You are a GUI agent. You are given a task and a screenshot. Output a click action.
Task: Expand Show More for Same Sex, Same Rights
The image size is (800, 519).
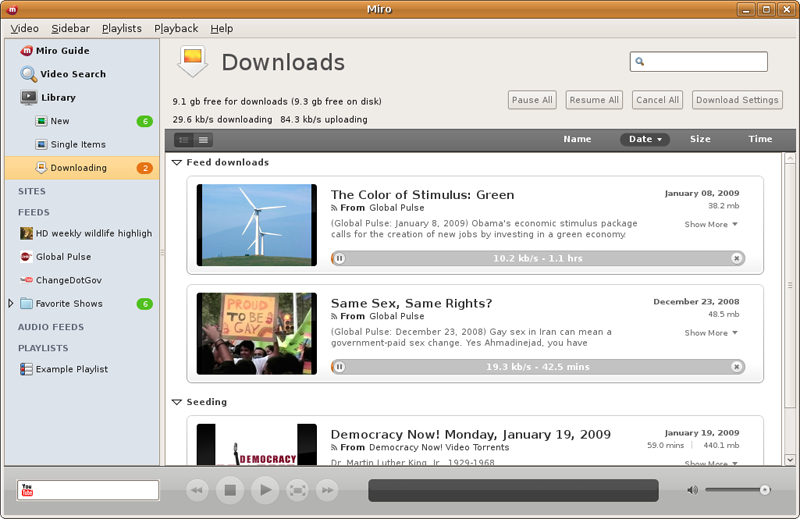711,333
